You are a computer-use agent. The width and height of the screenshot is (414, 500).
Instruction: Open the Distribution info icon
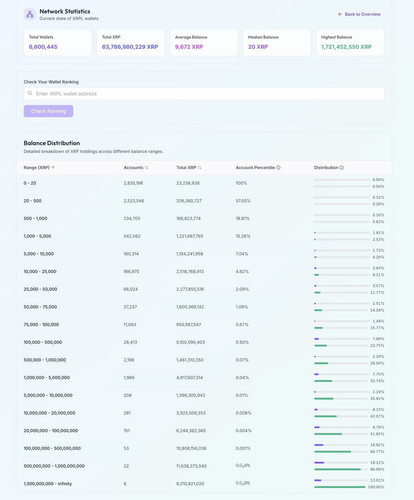342,167
